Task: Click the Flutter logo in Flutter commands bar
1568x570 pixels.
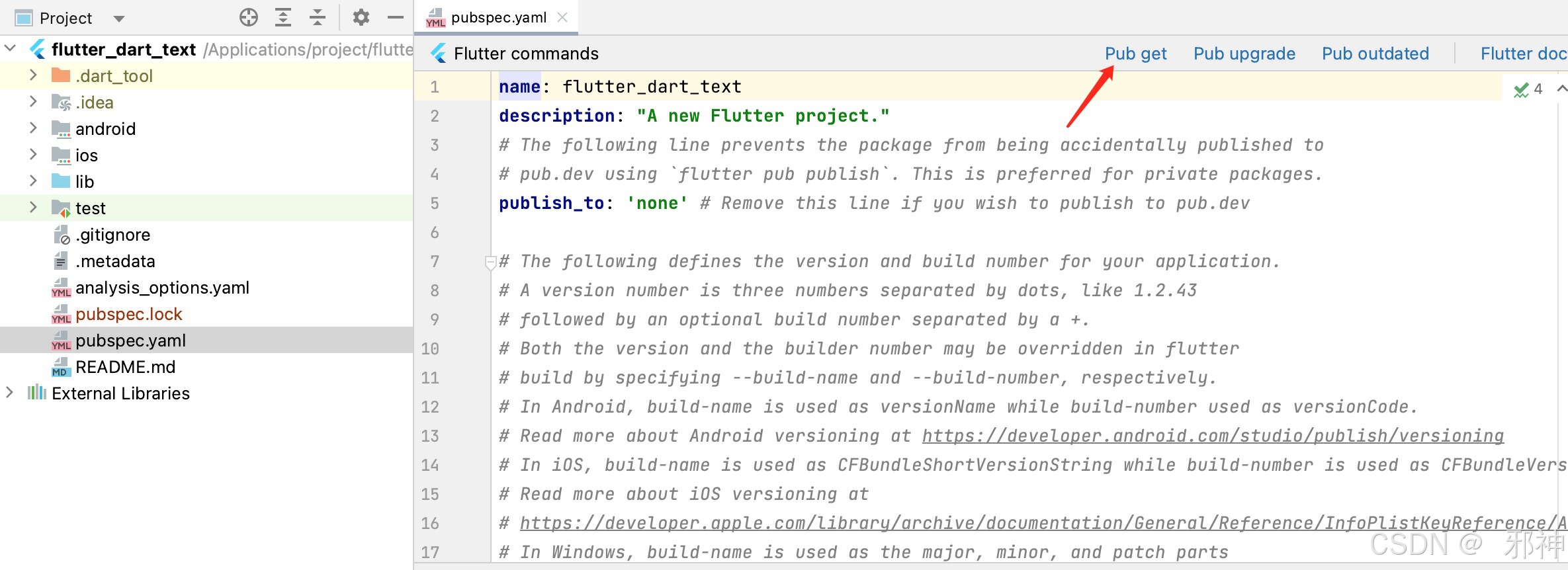Action: tap(439, 54)
